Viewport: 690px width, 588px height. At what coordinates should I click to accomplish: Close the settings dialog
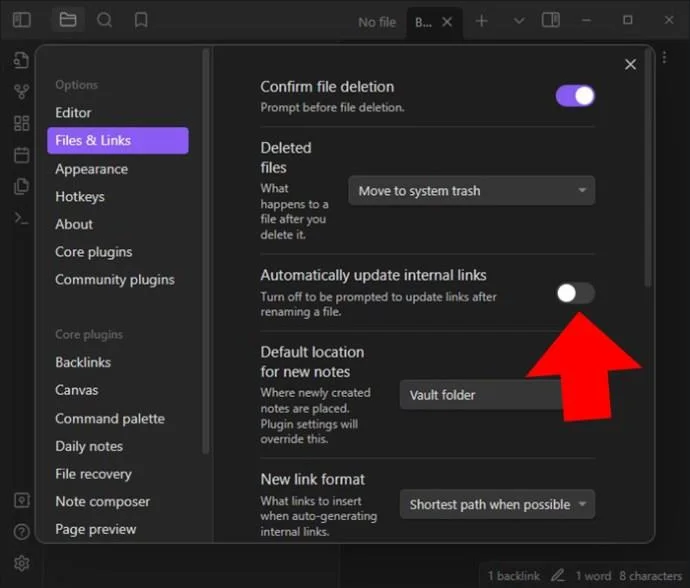630,65
